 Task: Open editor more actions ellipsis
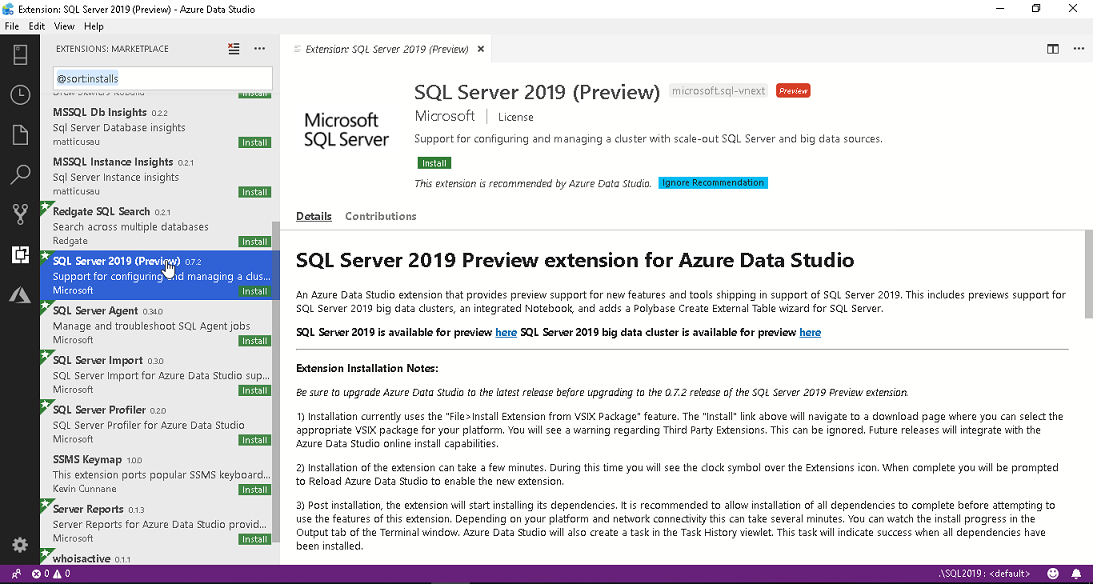click(x=1078, y=48)
